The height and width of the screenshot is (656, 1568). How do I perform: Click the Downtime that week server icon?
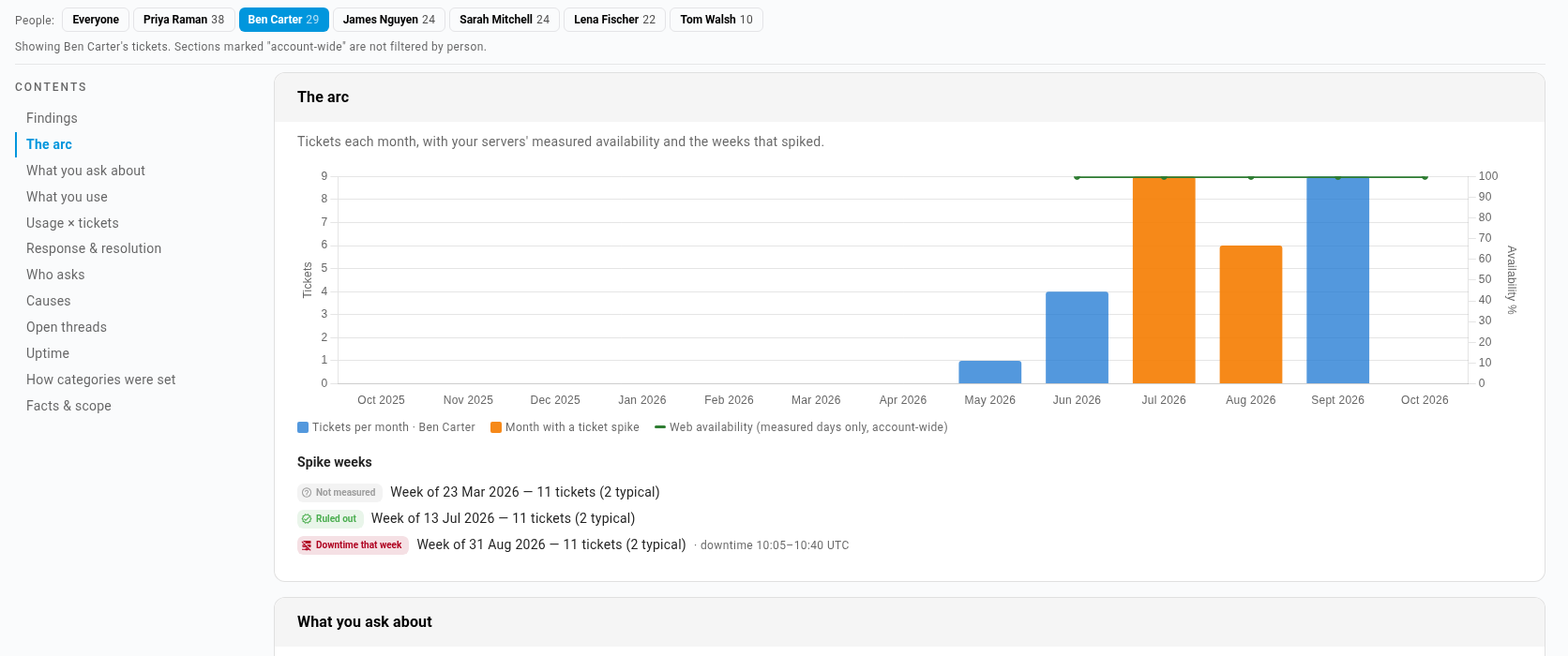307,545
